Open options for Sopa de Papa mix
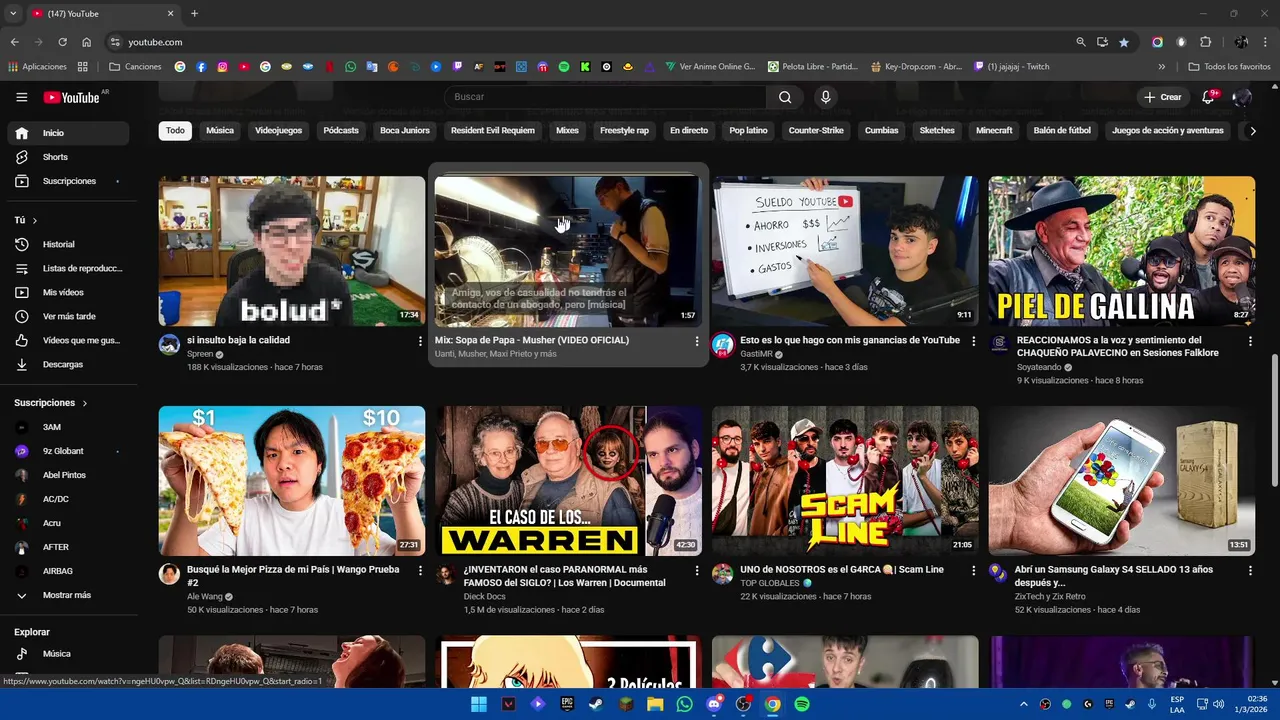 coord(697,341)
